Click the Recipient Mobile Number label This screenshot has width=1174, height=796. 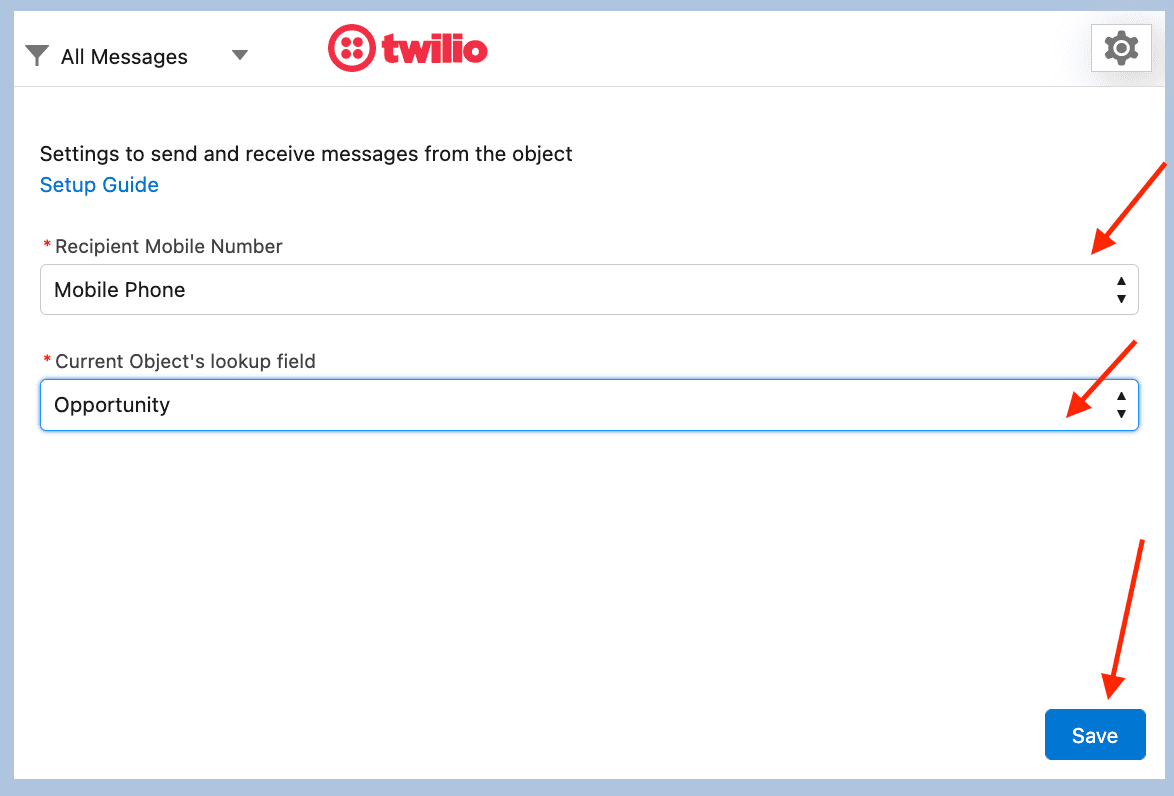point(169,246)
